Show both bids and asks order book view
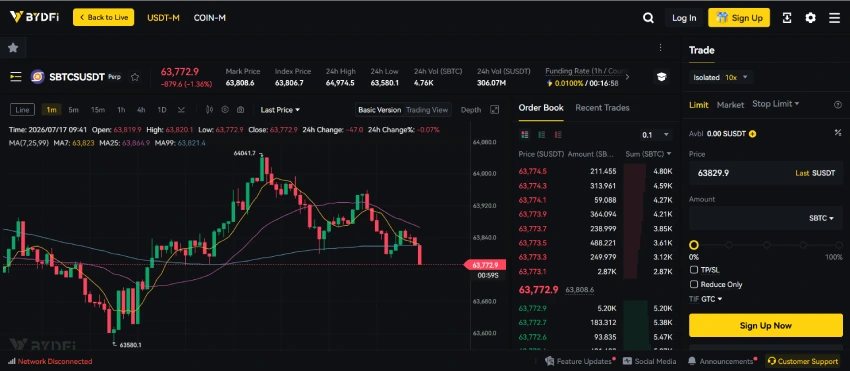This screenshot has height=371, width=850. pos(524,135)
